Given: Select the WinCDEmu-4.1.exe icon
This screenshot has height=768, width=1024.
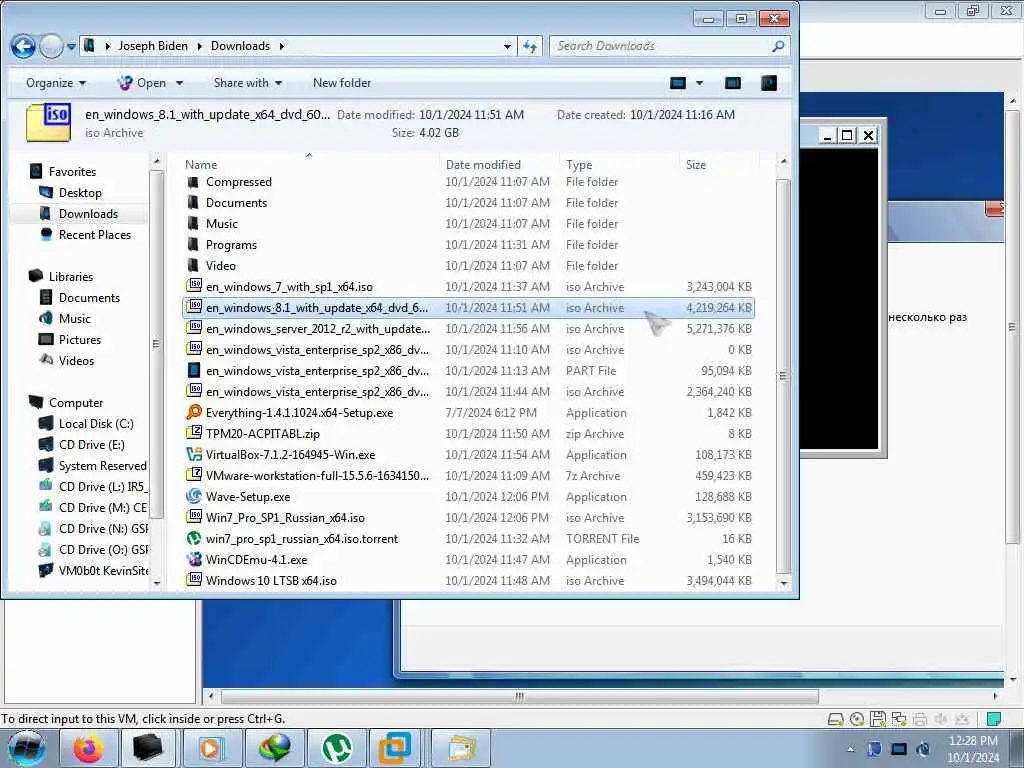Looking at the screenshot, I should point(194,559).
